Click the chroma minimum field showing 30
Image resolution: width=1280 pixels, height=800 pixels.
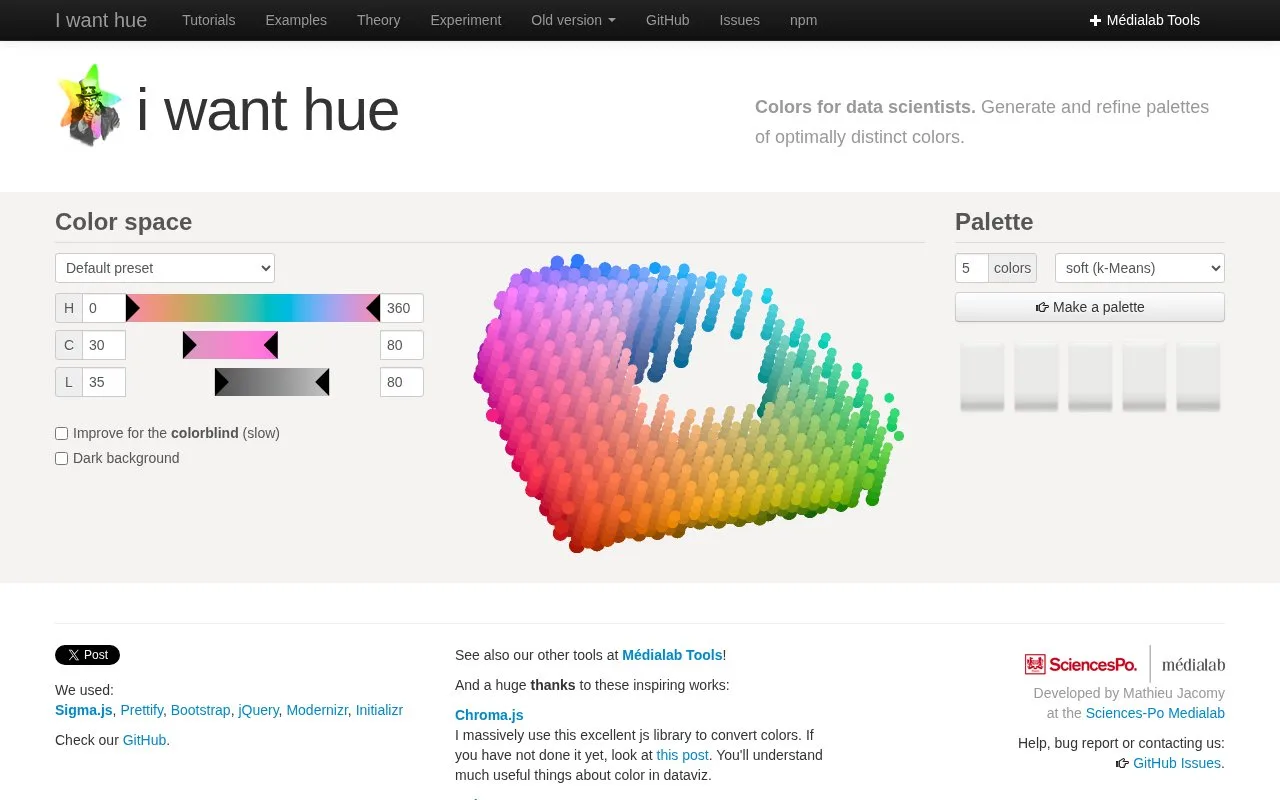pos(104,345)
